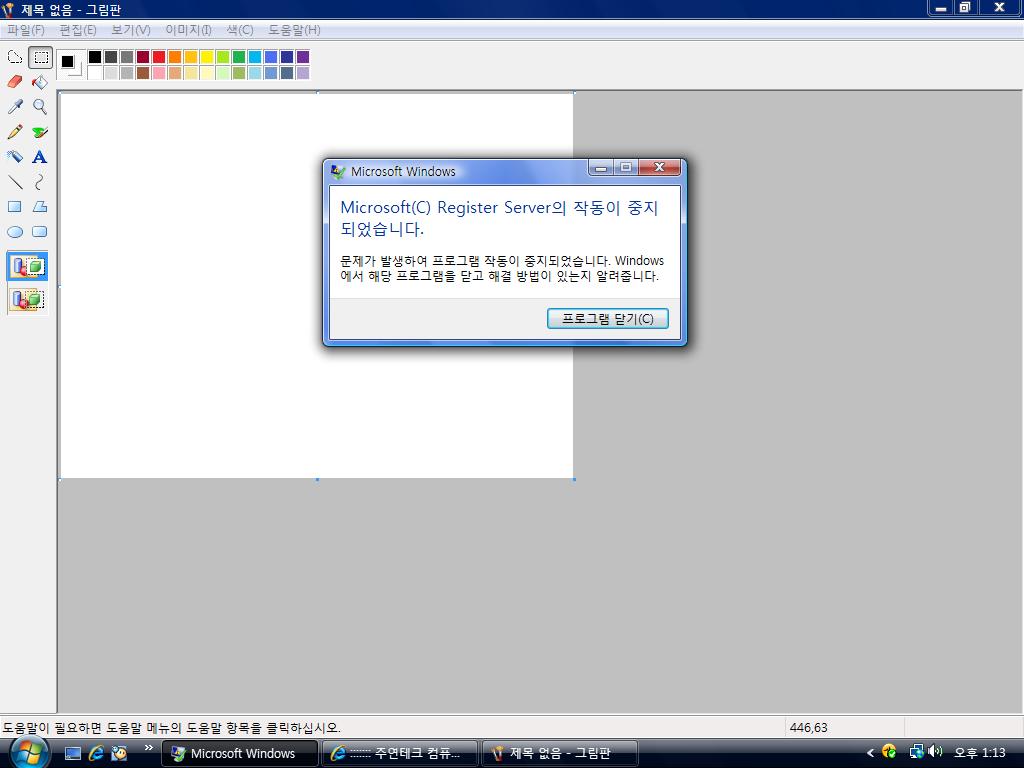The image size is (1024, 768).
Task: Click Show Desktop in Quick Launch
Action: coord(72,754)
